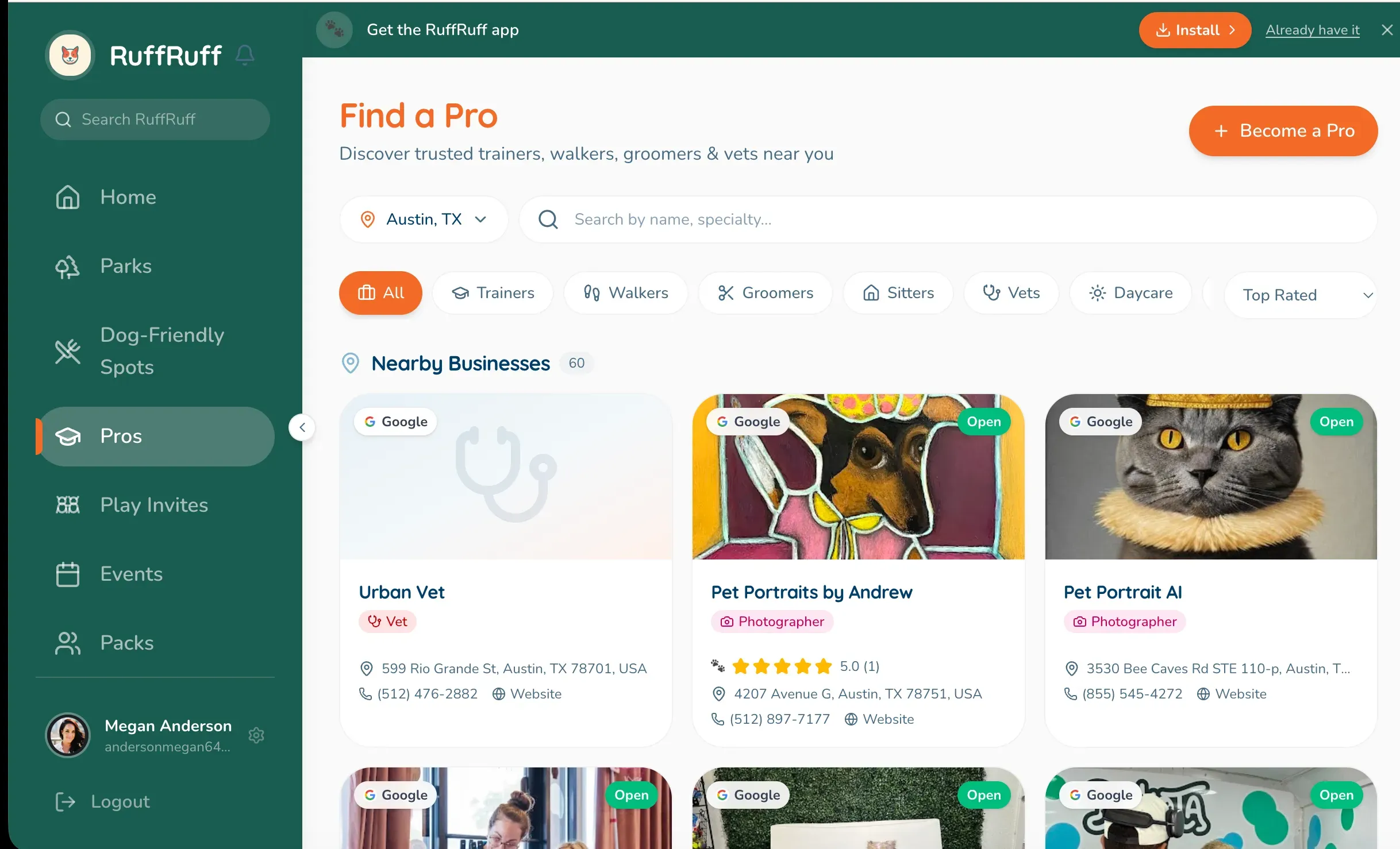1400x849 pixels.
Task: Click the Logout icon
Action: (x=65, y=801)
